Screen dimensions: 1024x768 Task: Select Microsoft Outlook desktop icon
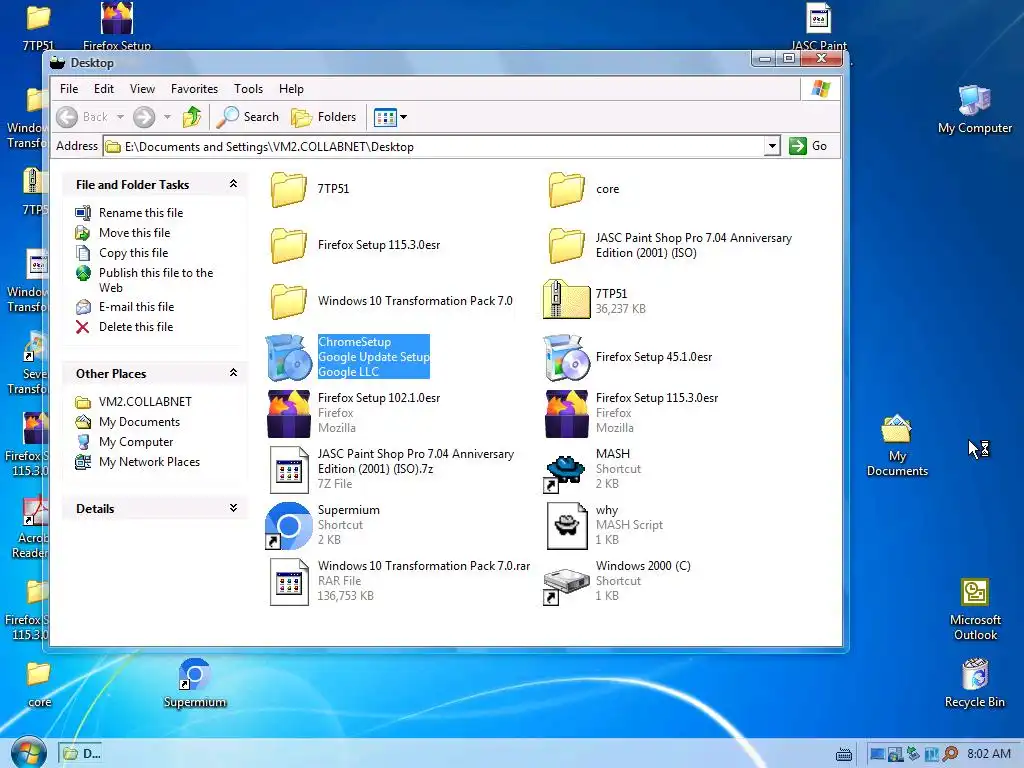(x=974, y=609)
